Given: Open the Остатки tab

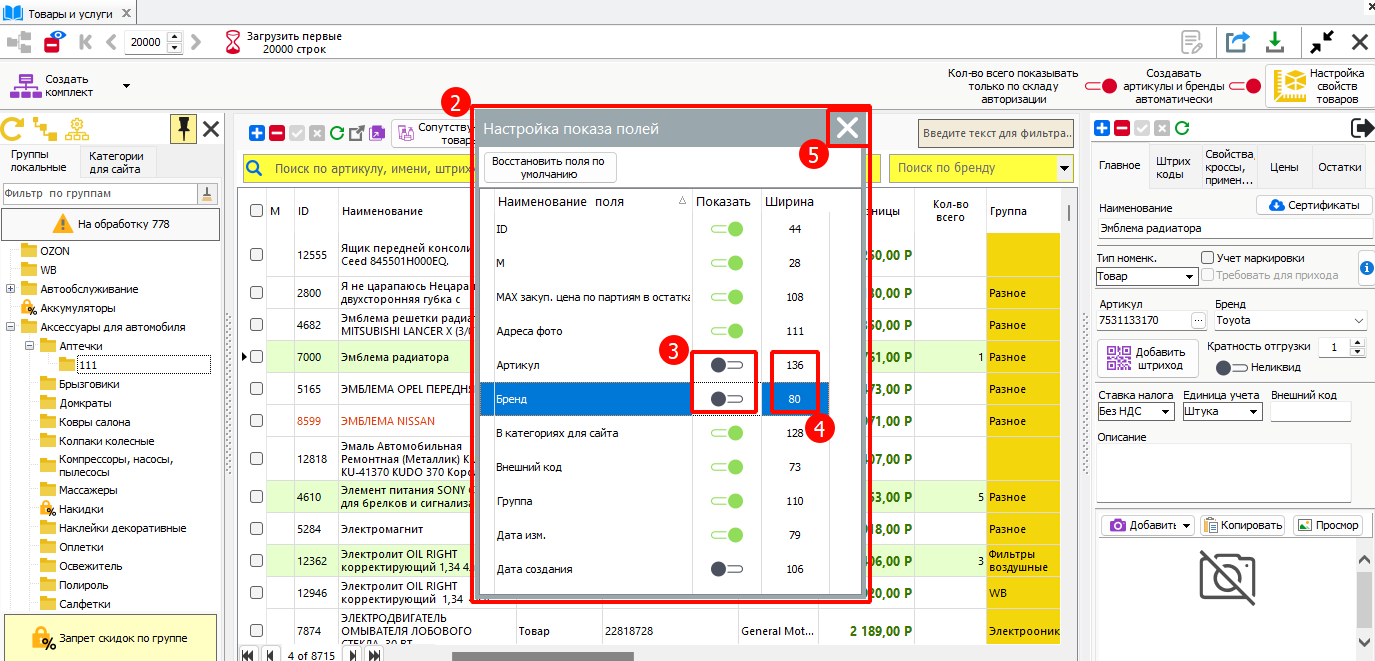Looking at the screenshot, I should (1340, 167).
